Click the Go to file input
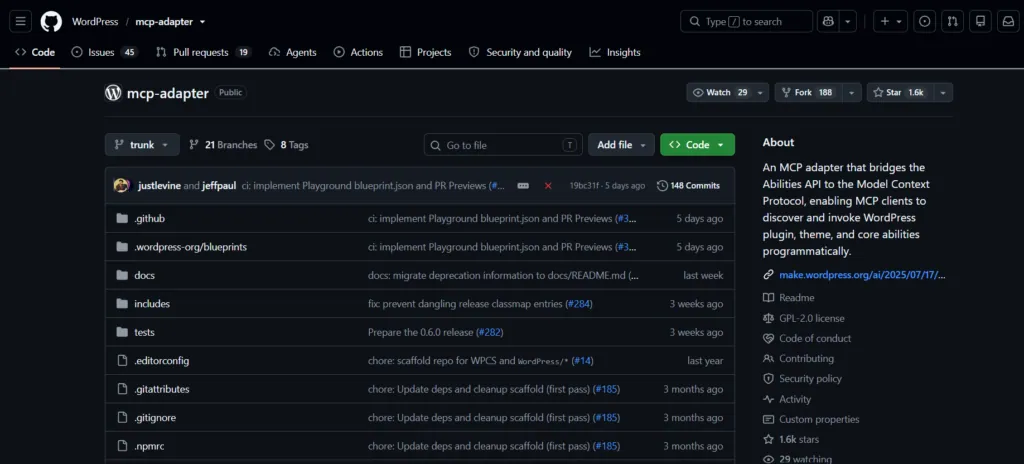The width and height of the screenshot is (1024, 464). tap(503, 144)
